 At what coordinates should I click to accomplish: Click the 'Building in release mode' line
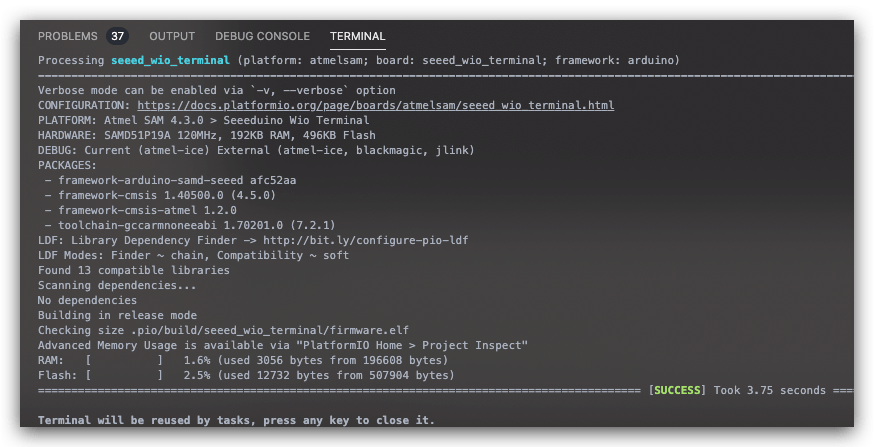pos(117,315)
